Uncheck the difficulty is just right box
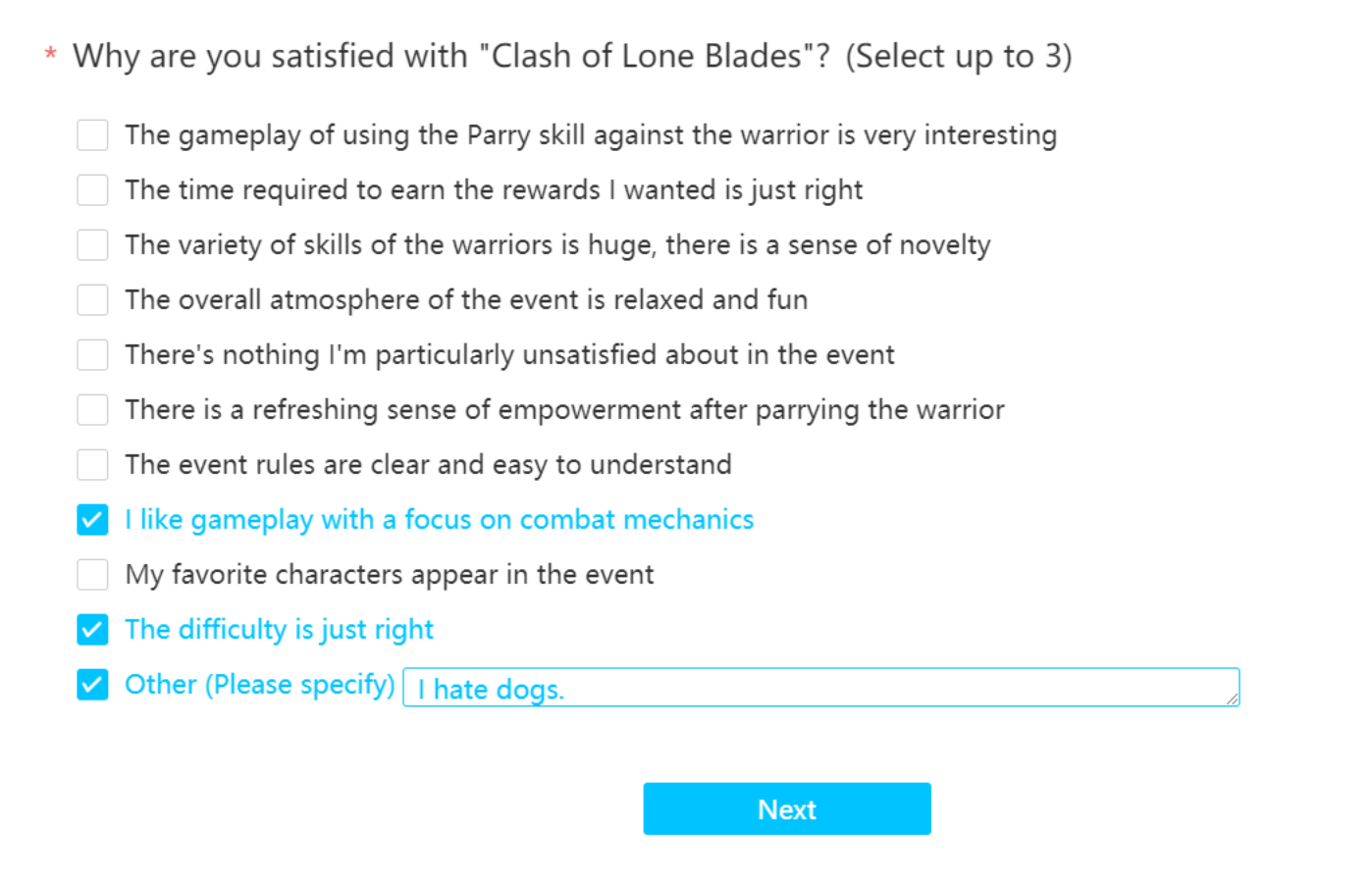Screen dimensions: 1372x885 pyautogui.click(x=92, y=630)
